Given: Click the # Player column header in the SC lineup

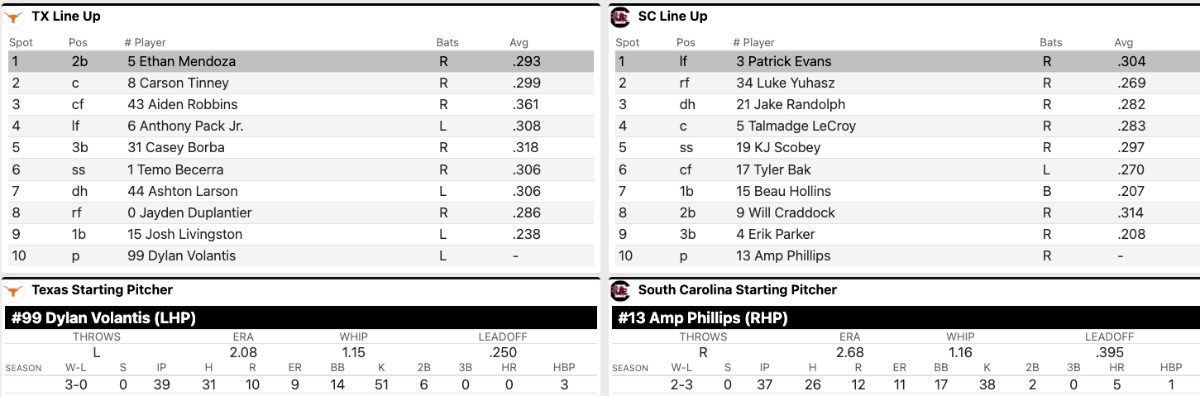Looking at the screenshot, I should pos(754,43).
